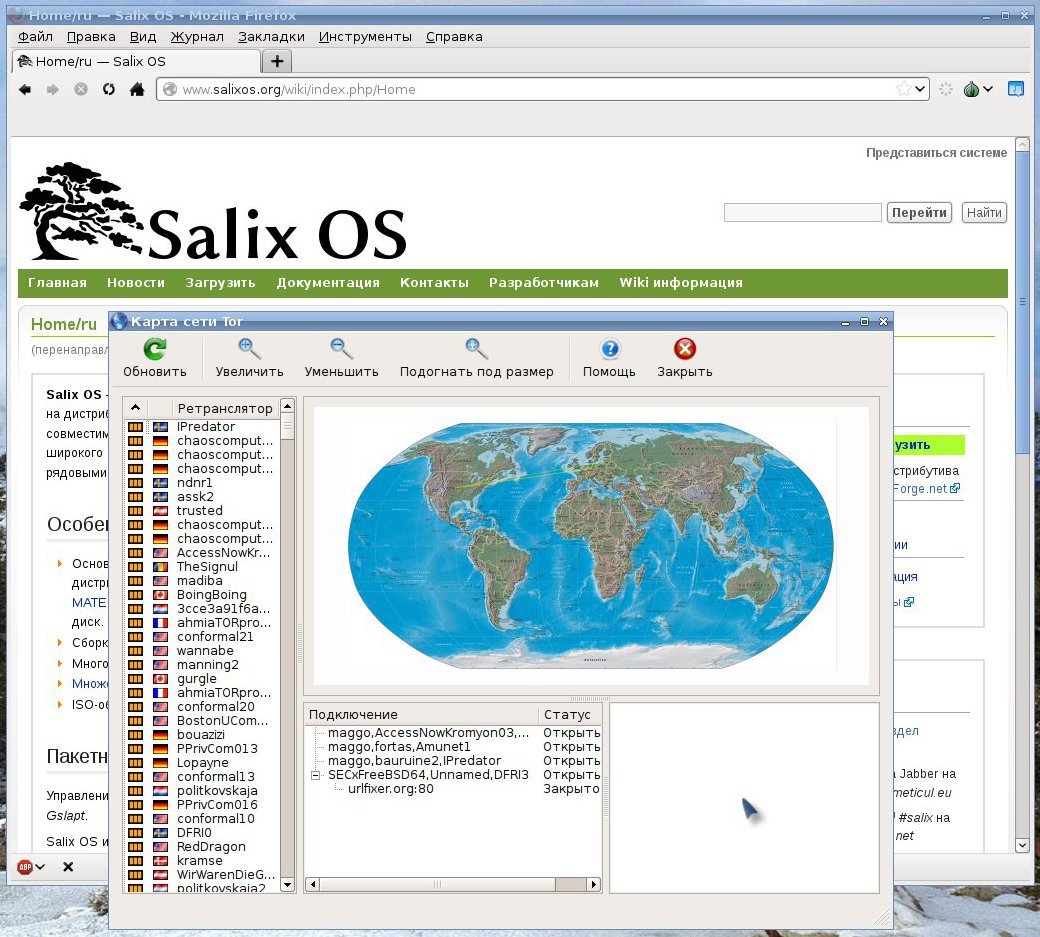The height and width of the screenshot is (937, 1040).
Task: Open a new Firefox tab
Action: [277, 62]
